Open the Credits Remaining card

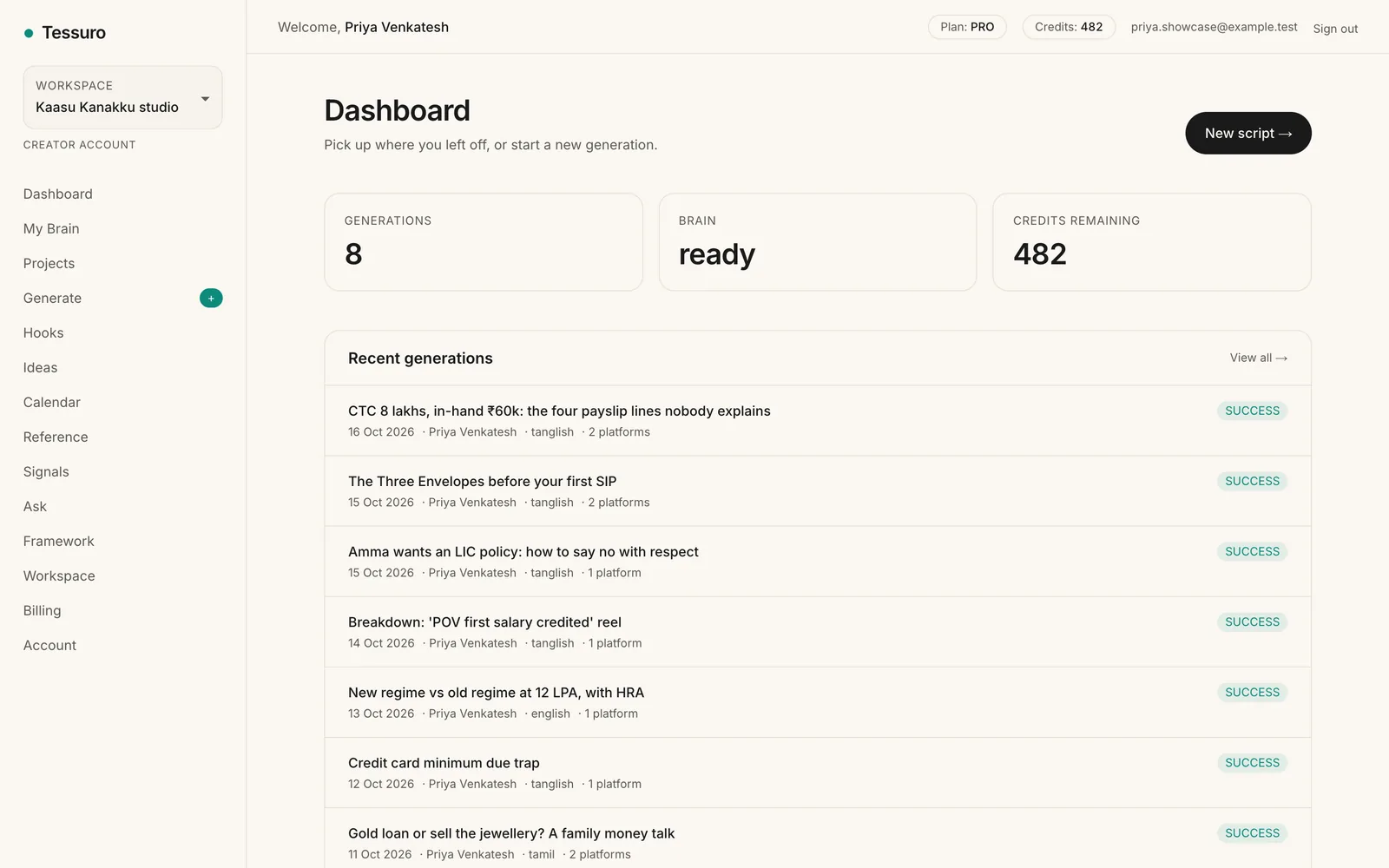point(1151,242)
